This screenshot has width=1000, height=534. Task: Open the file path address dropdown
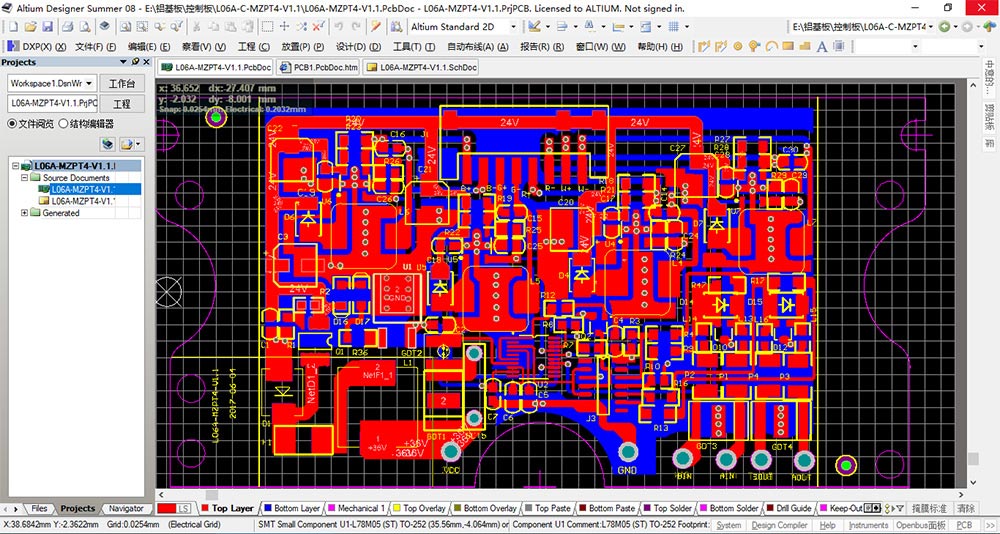pyautogui.click(x=931, y=27)
